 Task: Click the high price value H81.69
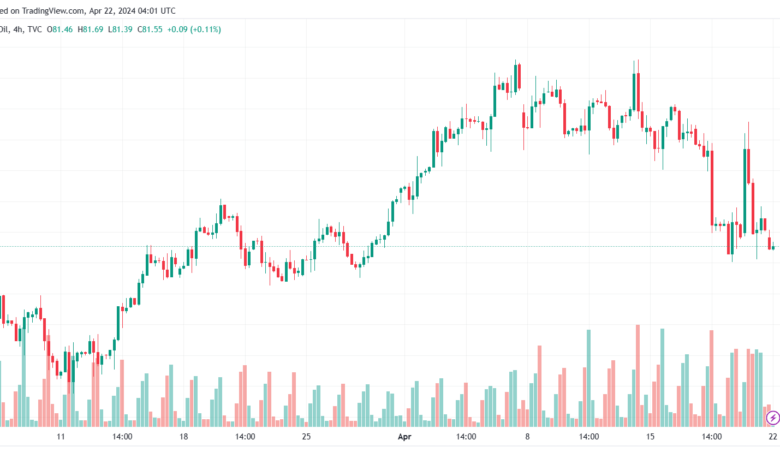point(91,29)
